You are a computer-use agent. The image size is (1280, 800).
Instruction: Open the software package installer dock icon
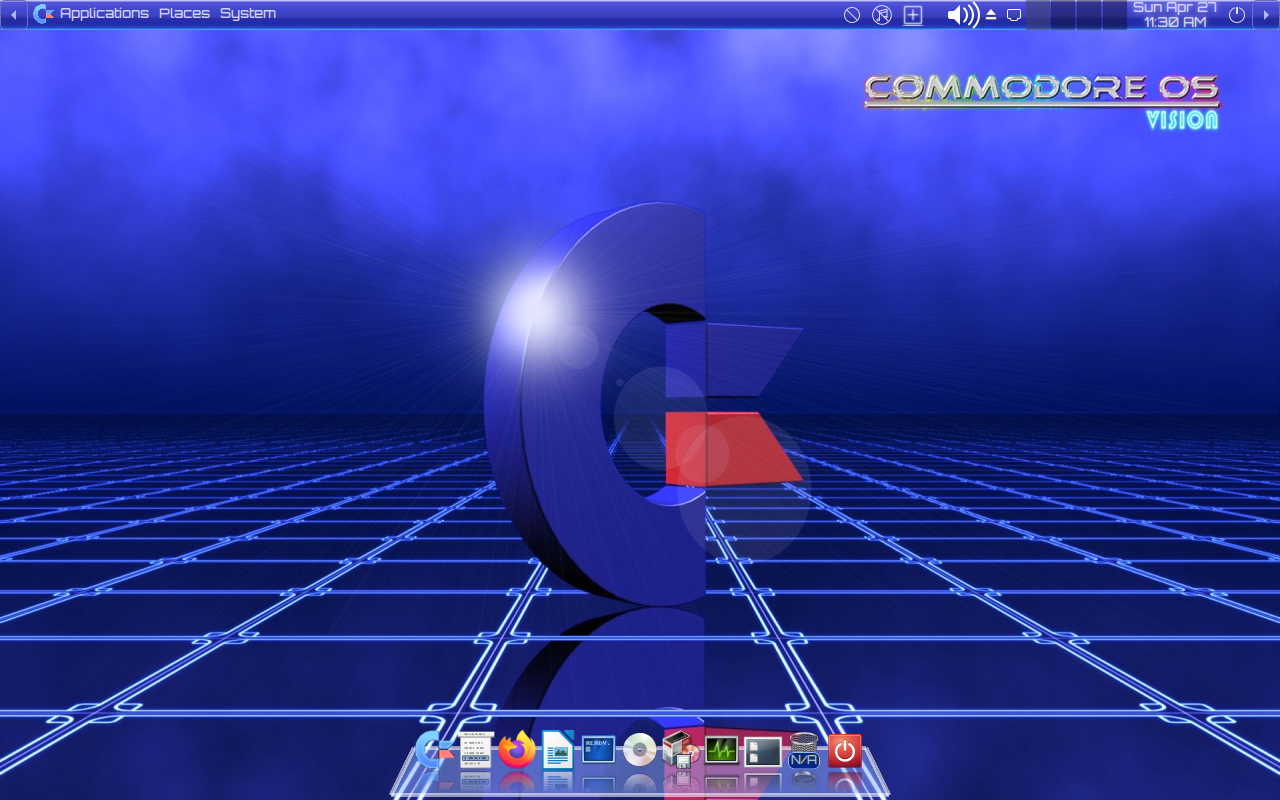(680, 750)
